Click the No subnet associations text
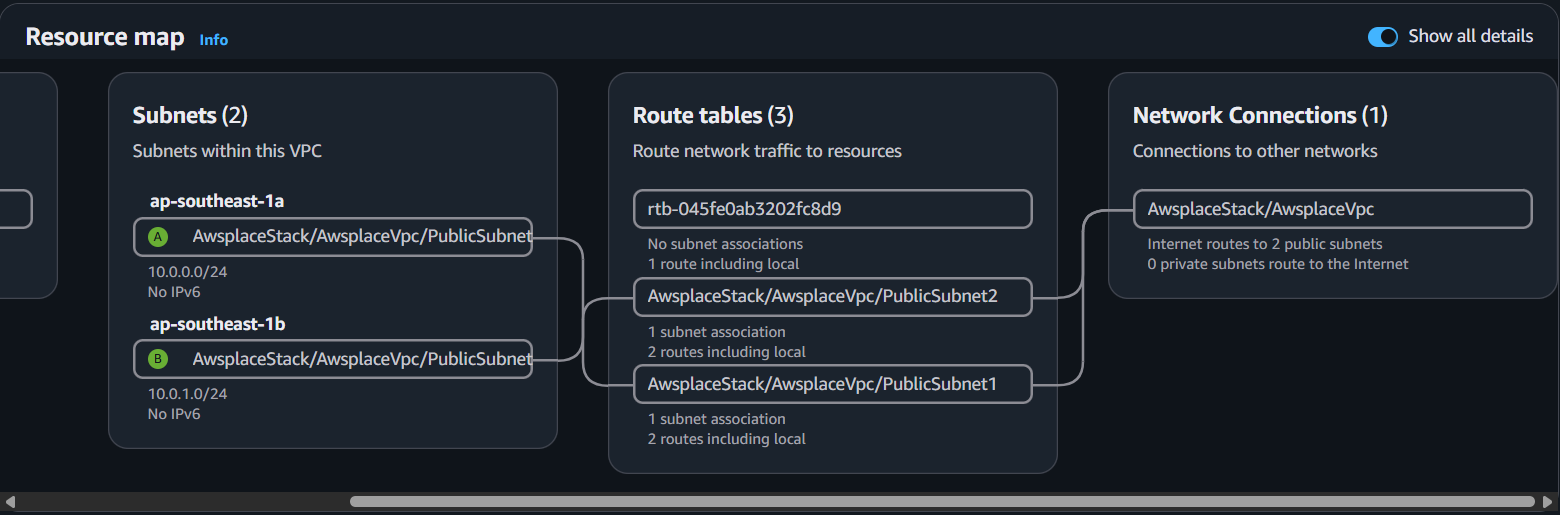This screenshot has width=1560, height=515. click(x=725, y=244)
